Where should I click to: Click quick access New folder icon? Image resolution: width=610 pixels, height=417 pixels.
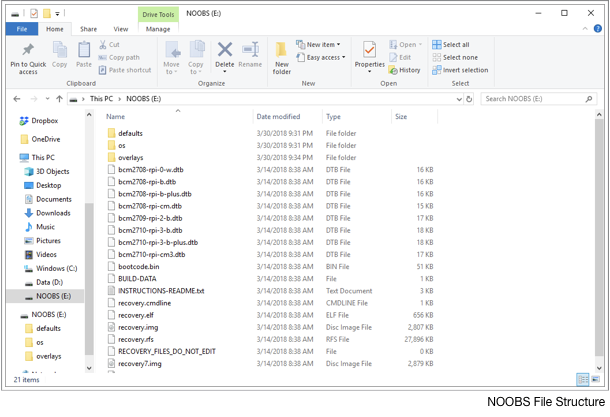(47, 14)
